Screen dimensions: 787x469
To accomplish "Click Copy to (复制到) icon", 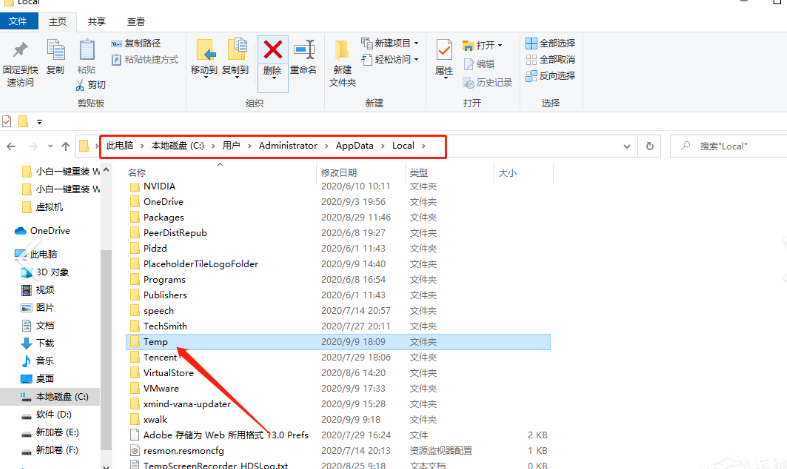I will 236,50.
